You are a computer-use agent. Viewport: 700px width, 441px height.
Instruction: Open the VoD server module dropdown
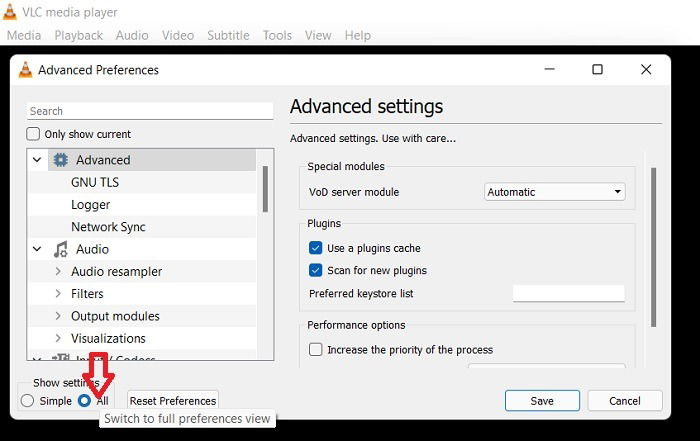(x=554, y=192)
